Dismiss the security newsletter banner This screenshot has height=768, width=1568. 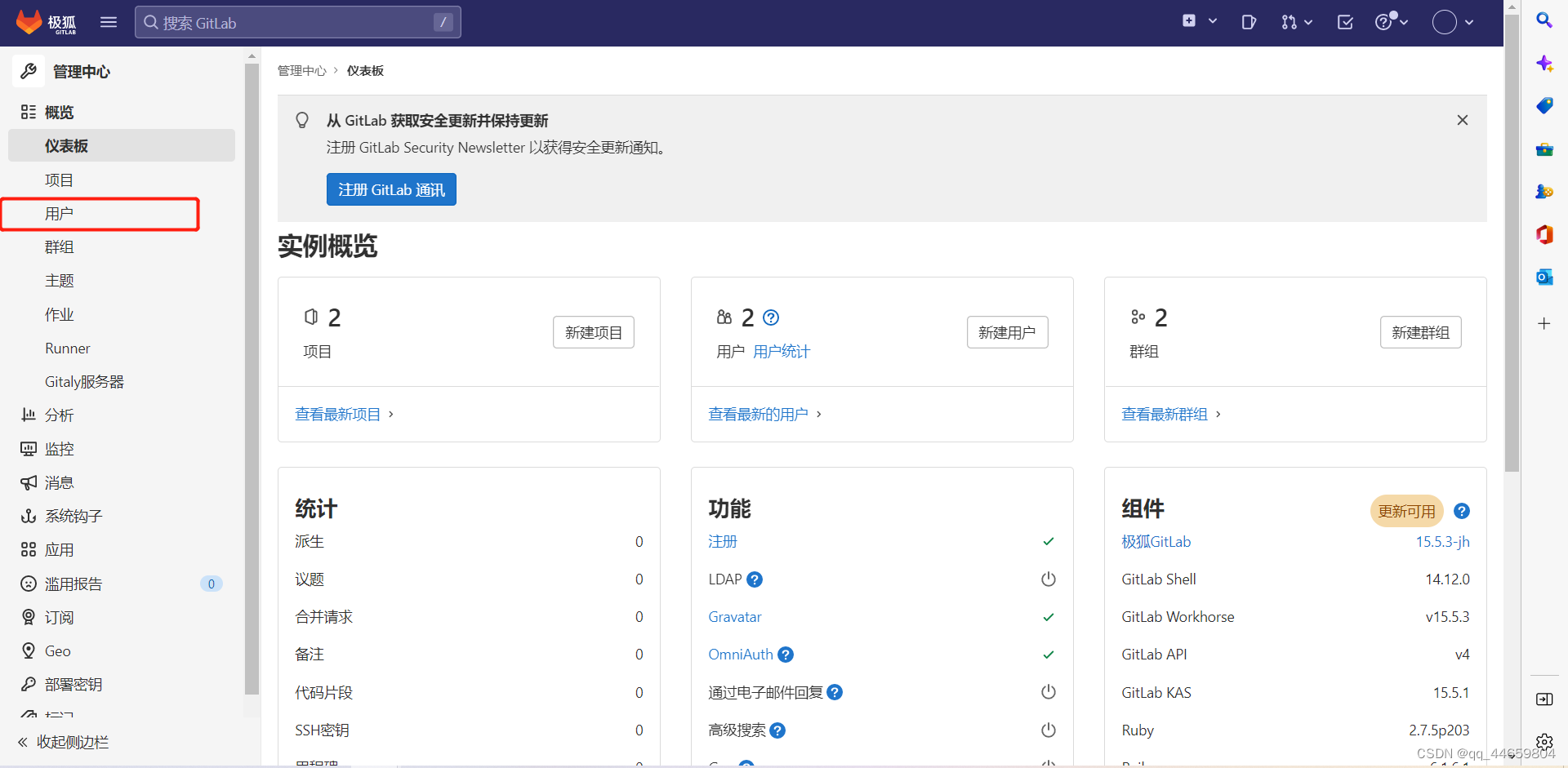(1462, 120)
